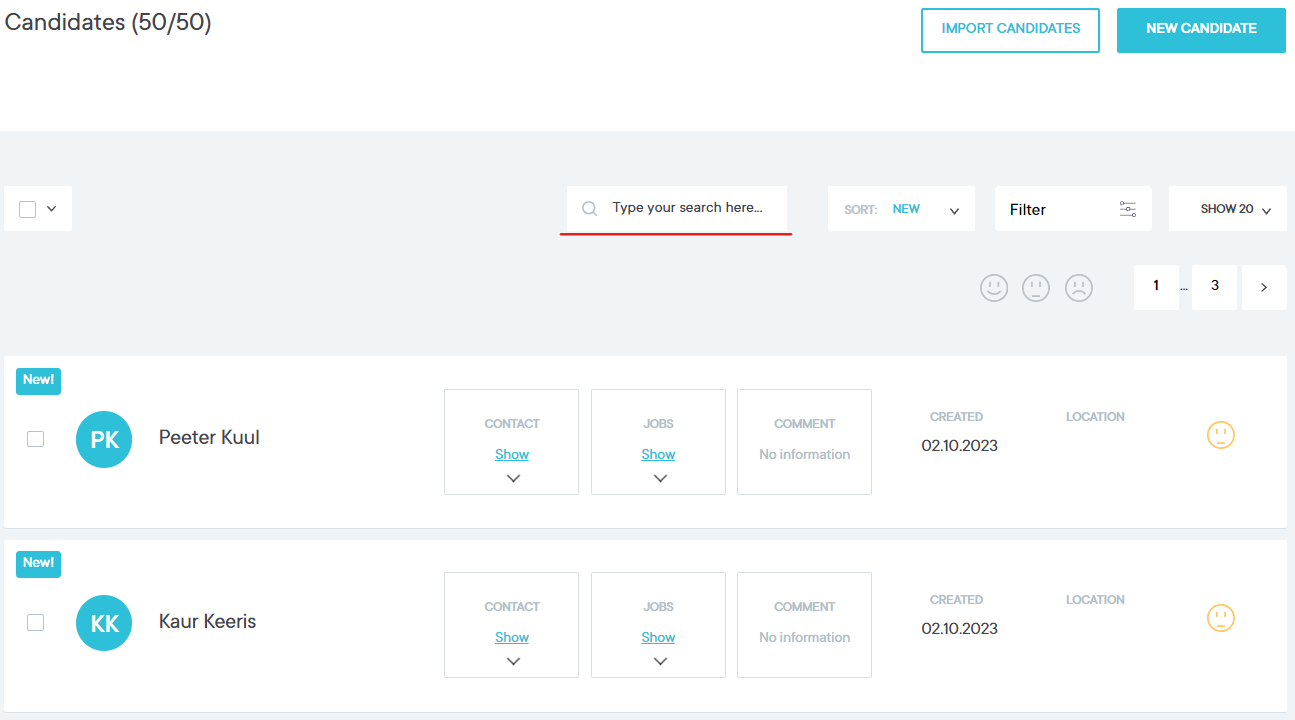Click Kaur Keeris's KK avatar
The width and height of the screenshot is (1295, 720).
pos(104,623)
